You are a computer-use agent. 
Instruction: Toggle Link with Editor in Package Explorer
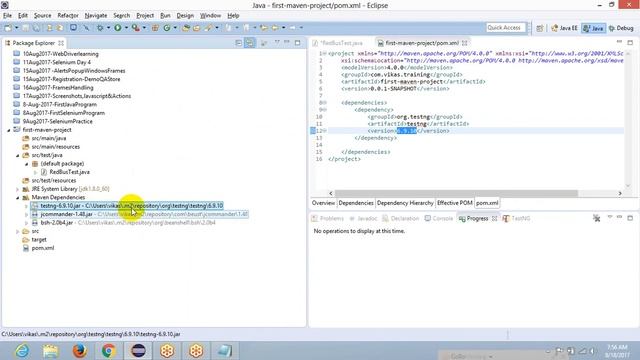point(249,43)
